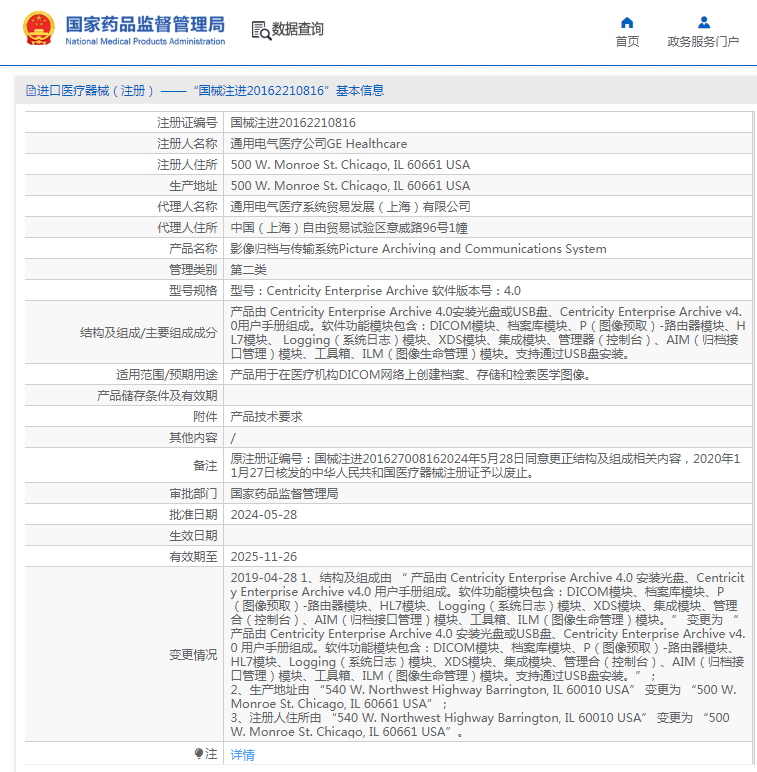Image resolution: width=757 pixels, height=772 pixels.
Task: Click 国家药品监督管理局 in 审批部门 row
Action: pyautogui.click(x=284, y=494)
